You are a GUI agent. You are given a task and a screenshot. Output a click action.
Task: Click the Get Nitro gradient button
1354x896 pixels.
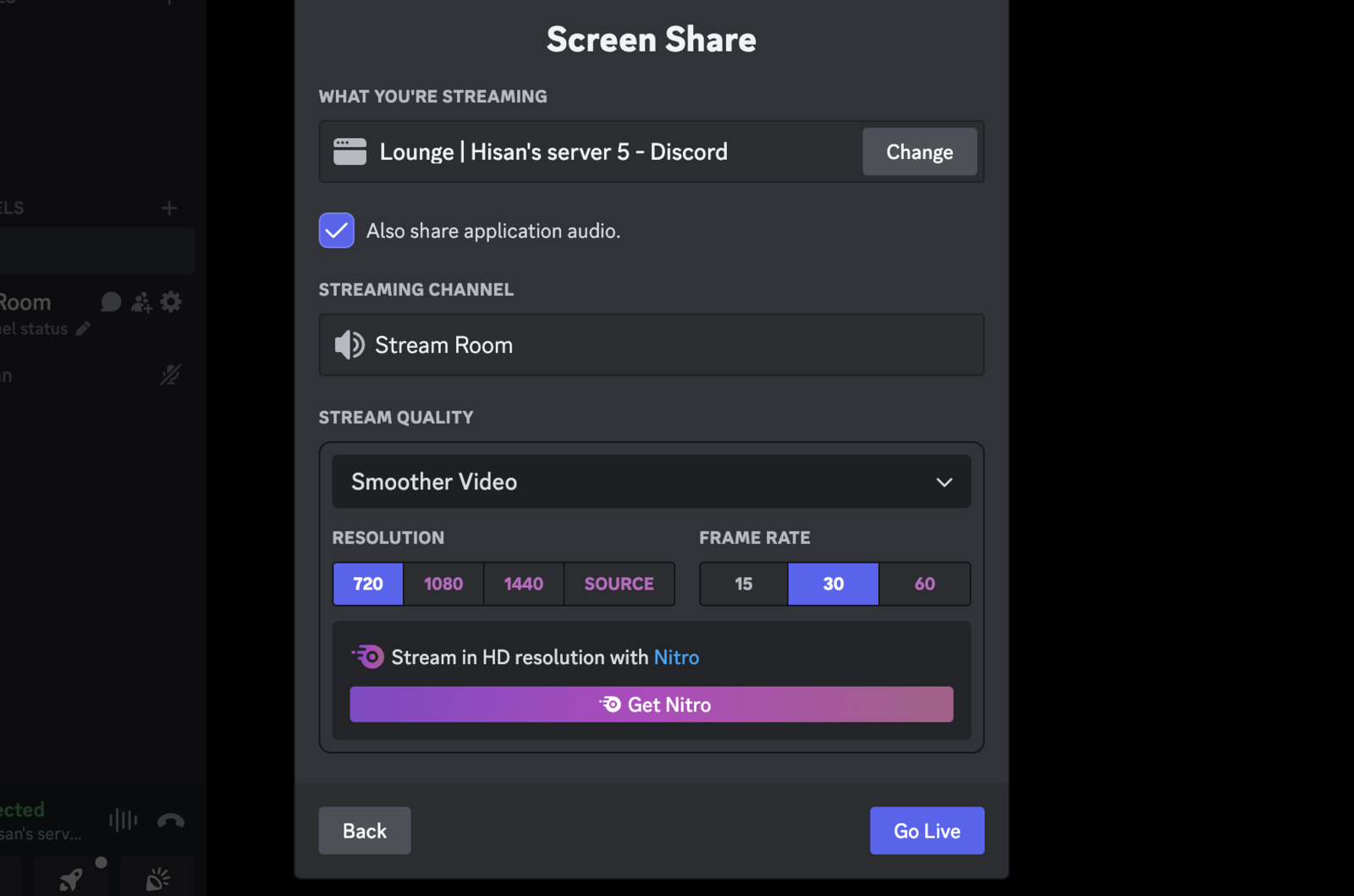(651, 704)
